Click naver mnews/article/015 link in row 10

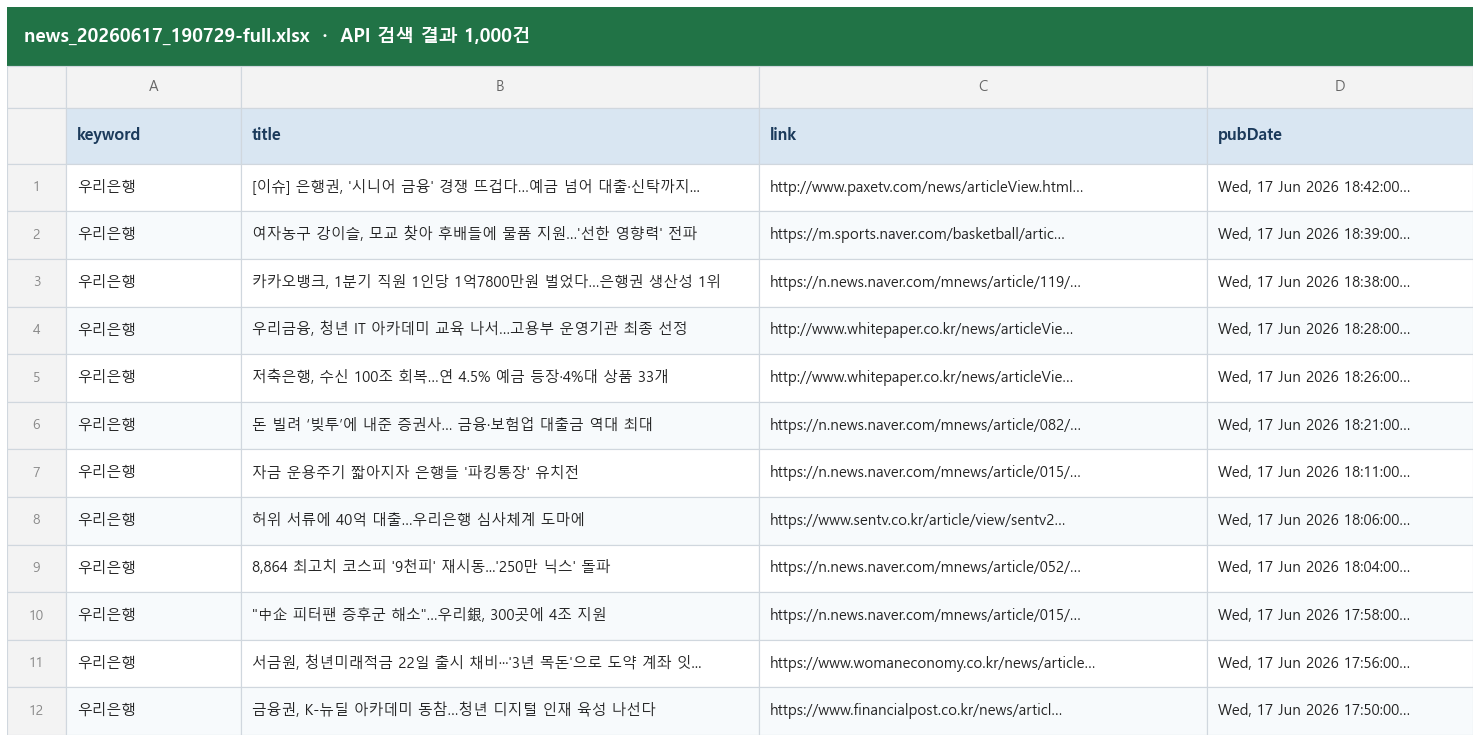[983, 615]
